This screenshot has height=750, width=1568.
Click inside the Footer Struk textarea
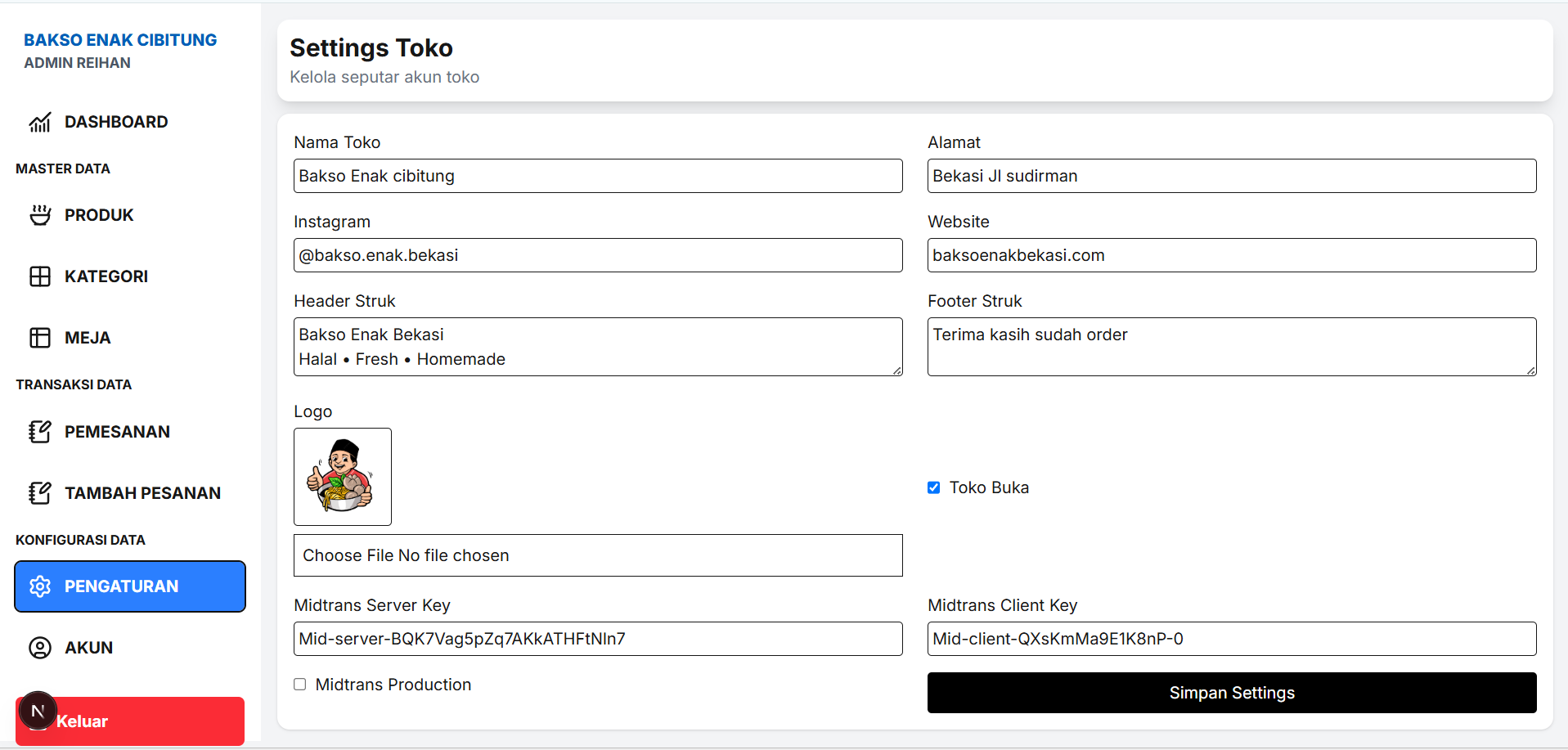click(1232, 347)
